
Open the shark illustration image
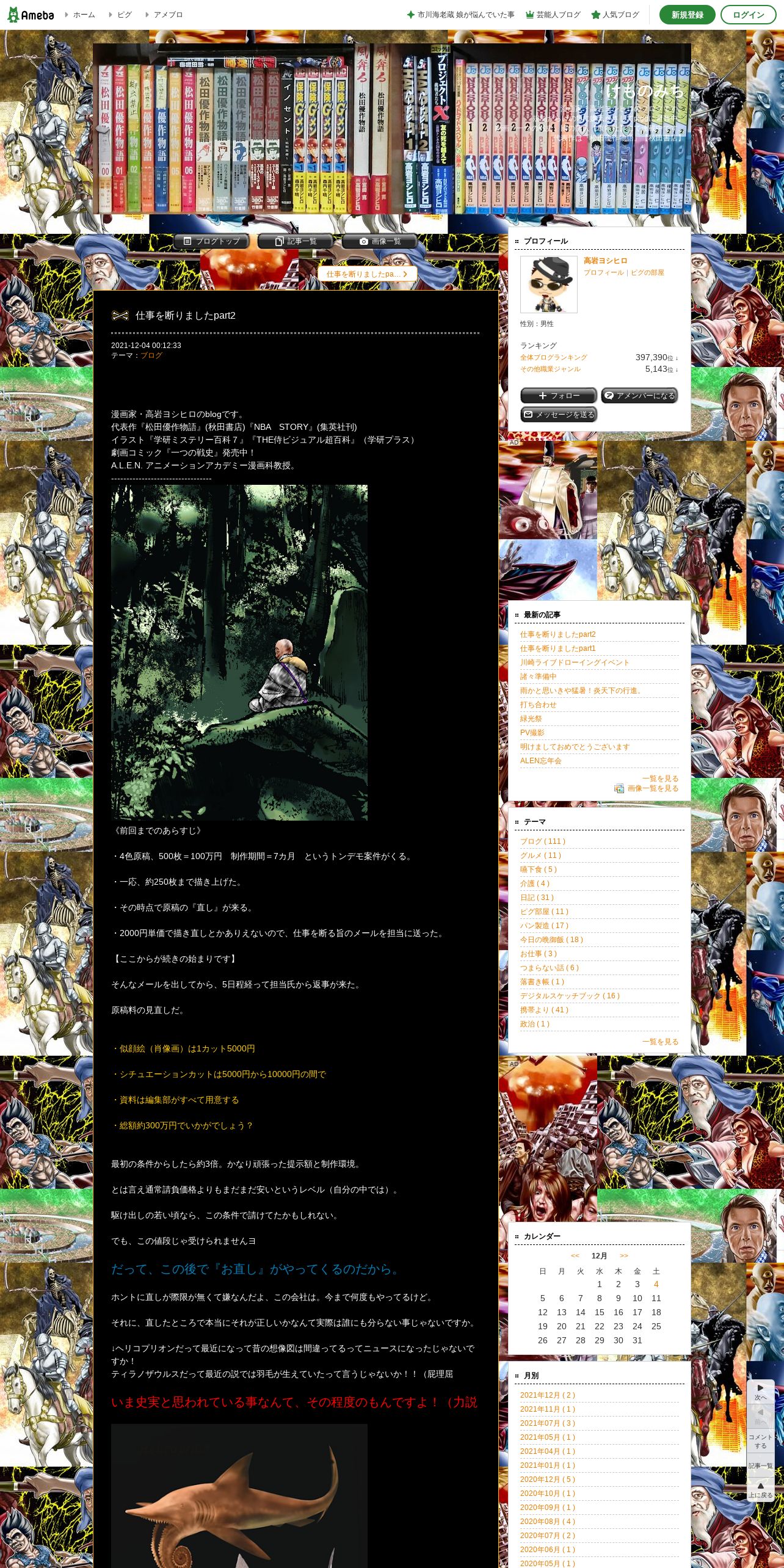(x=239, y=1496)
